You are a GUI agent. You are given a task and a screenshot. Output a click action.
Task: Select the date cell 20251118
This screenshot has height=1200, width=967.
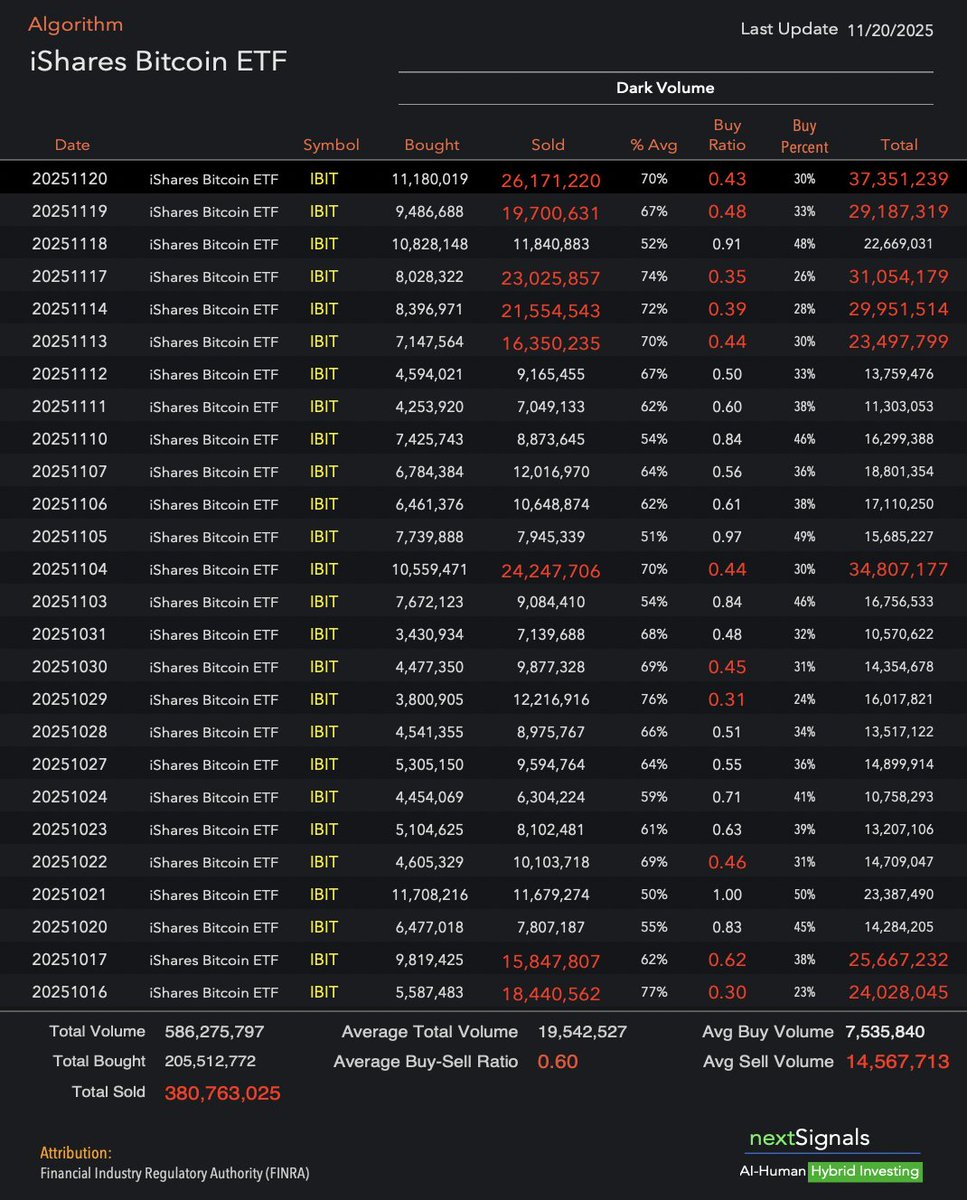[x=70, y=244]
